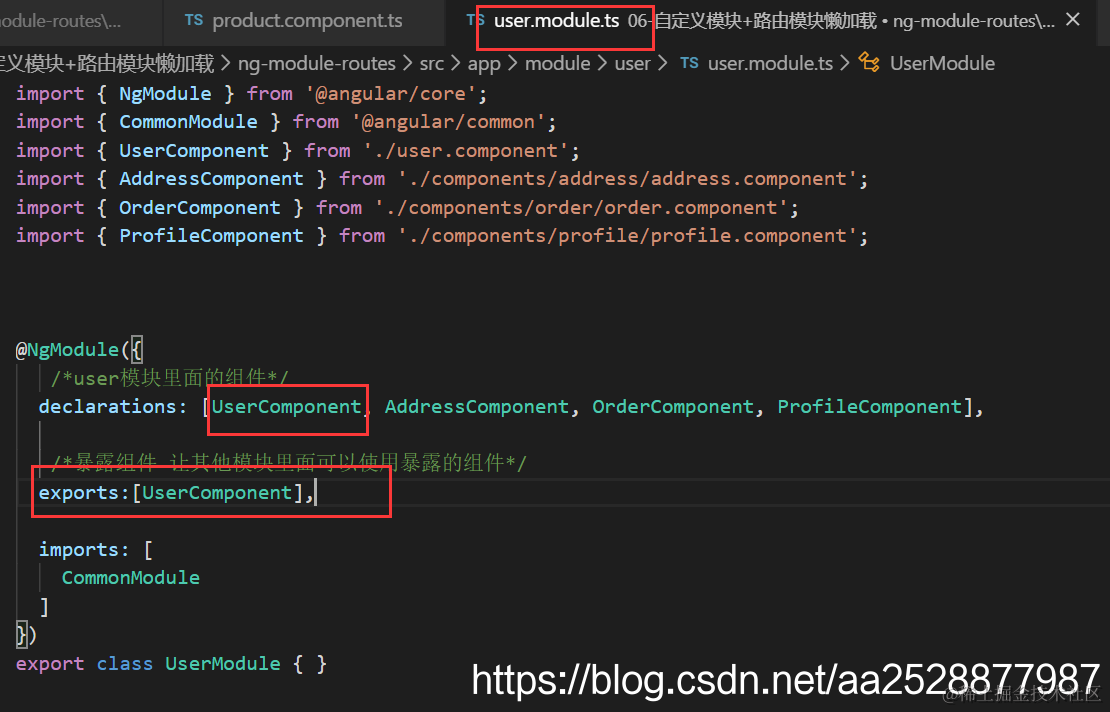Open the module breadcrumb folder

pyautogui.click(x=558, y=64)
